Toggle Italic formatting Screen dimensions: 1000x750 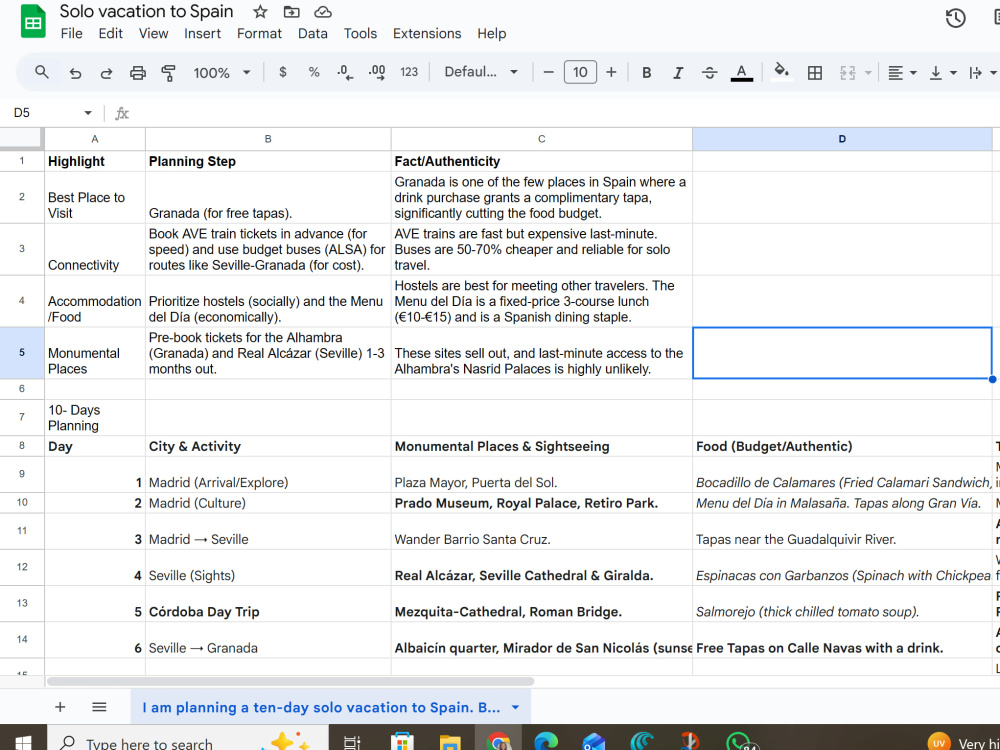[x=677, y=73]
